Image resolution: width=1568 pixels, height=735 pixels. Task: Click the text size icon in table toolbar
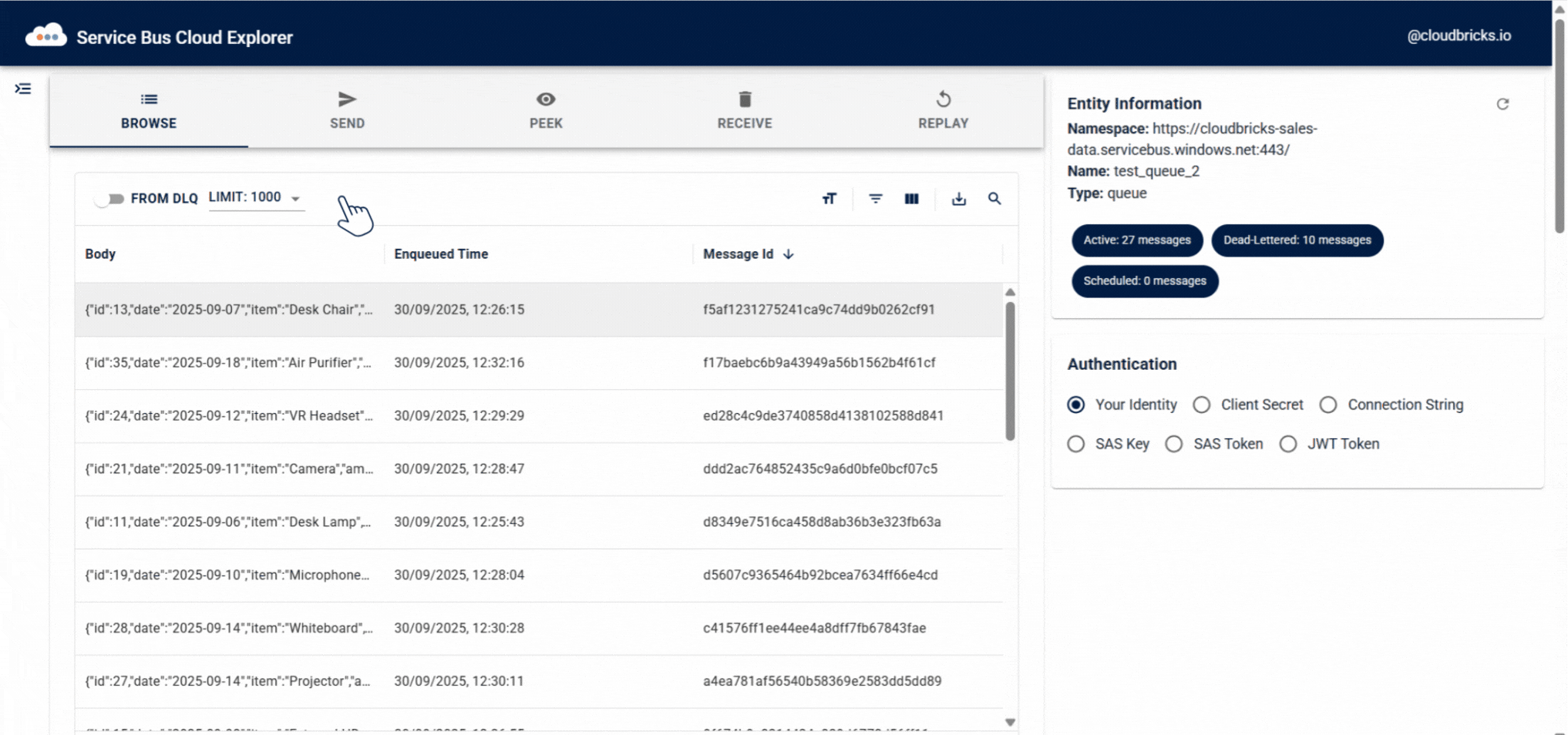click(829, 199)
